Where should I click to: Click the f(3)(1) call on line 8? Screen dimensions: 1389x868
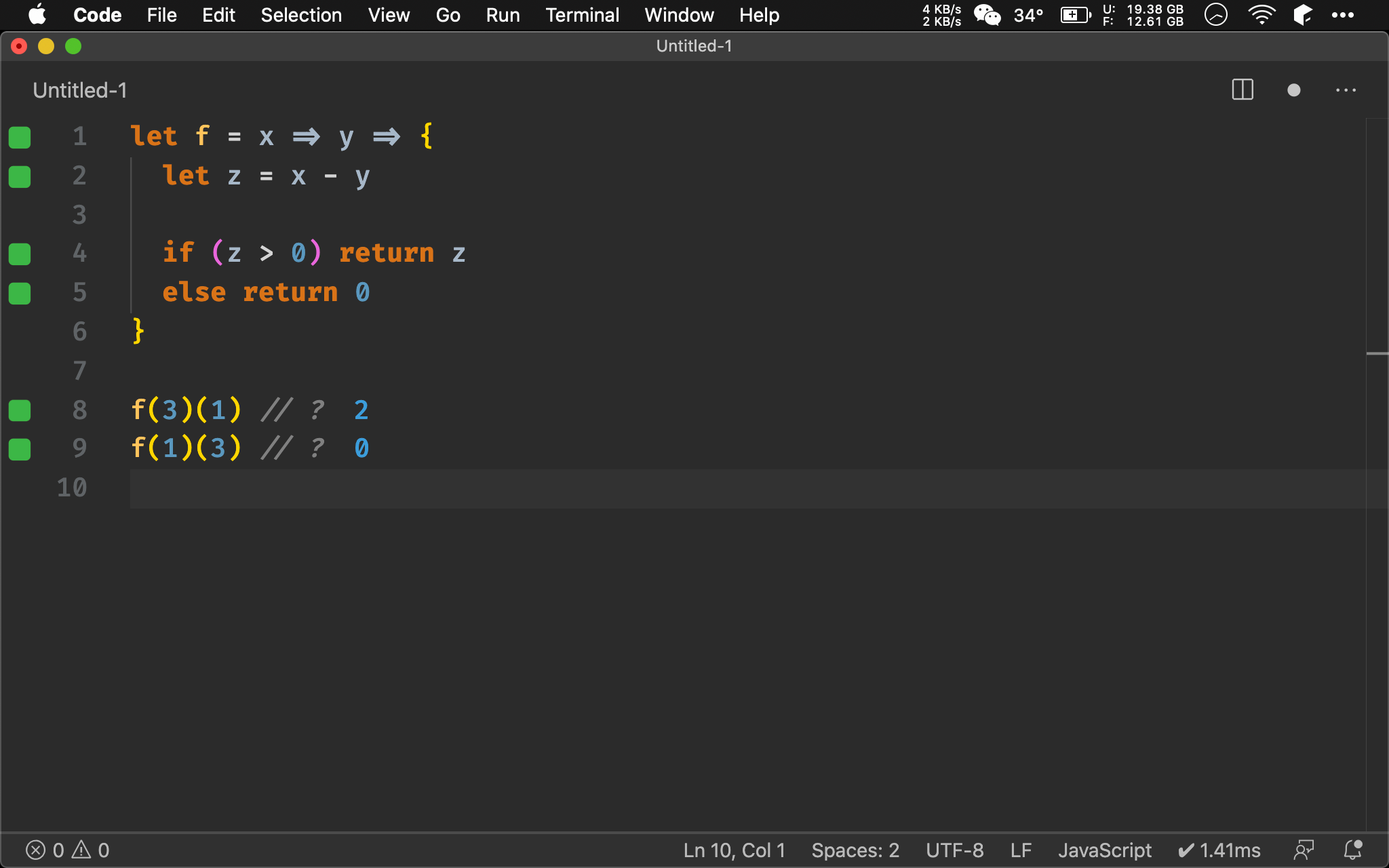(186, 410)
